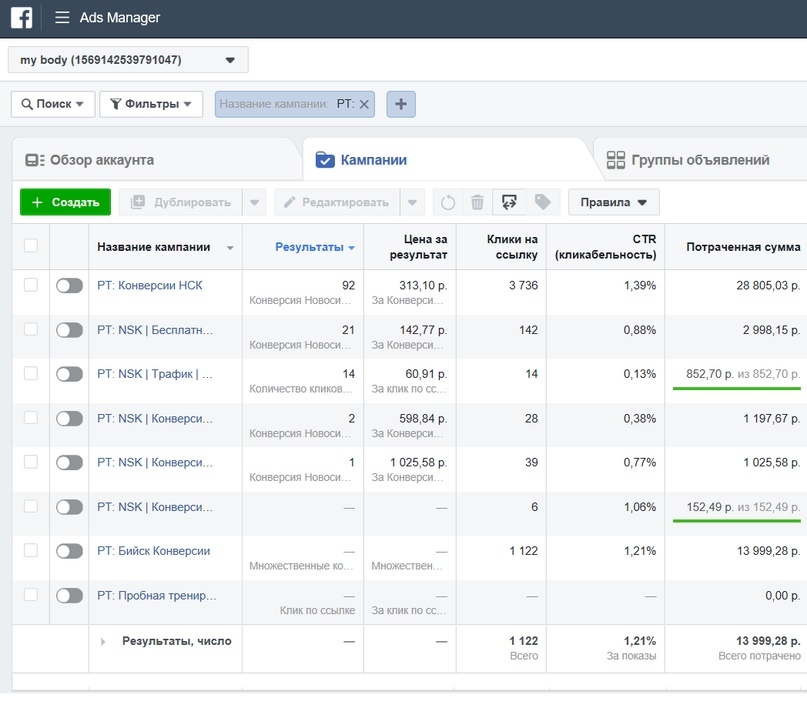Image resolution: width=807 pixels, height=708 pixels.
Task: Check the box for PT: Пробная тренир… row
Action: click(x=31, y=594)
